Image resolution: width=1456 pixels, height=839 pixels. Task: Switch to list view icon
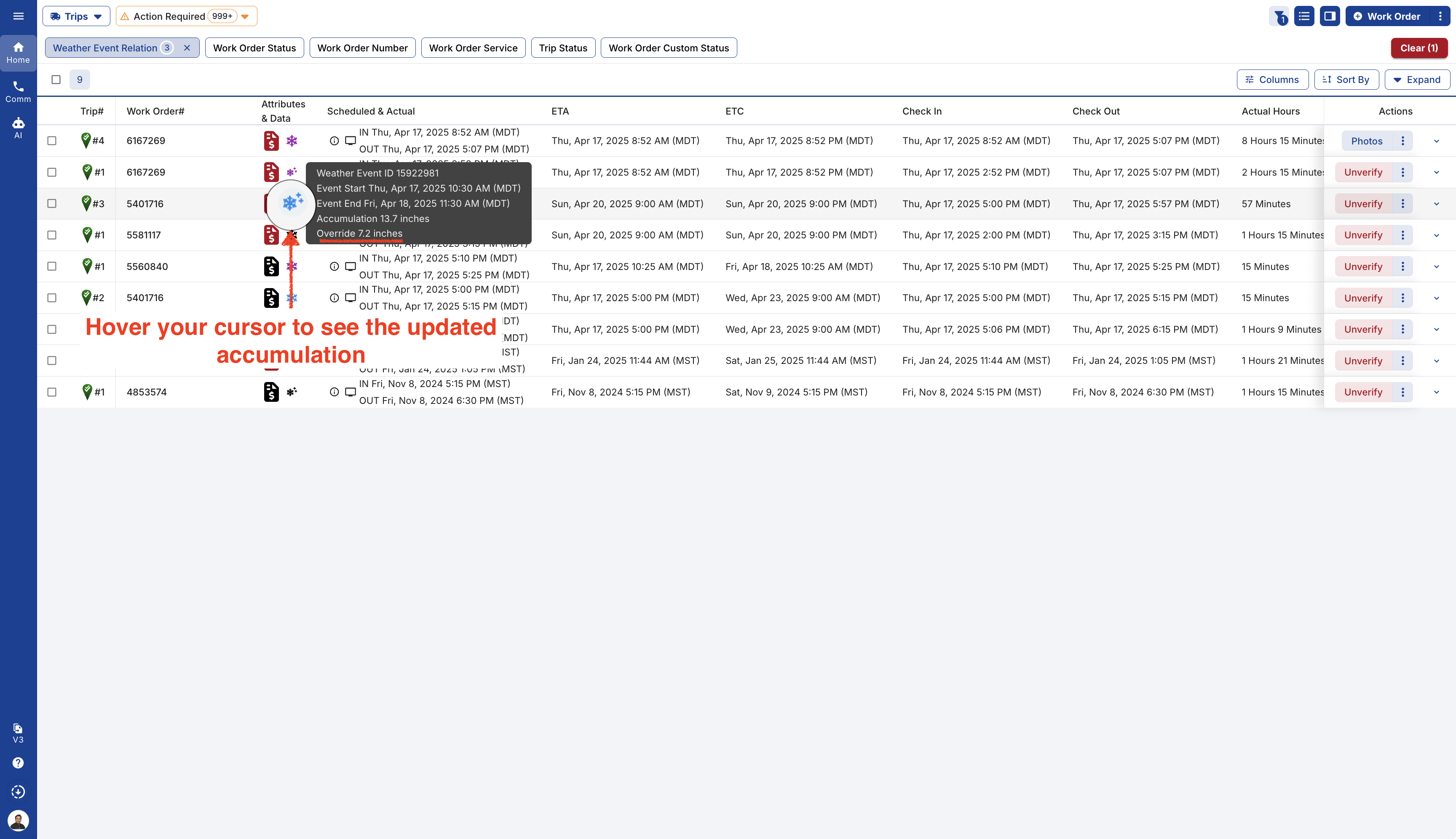(1304, 16)
